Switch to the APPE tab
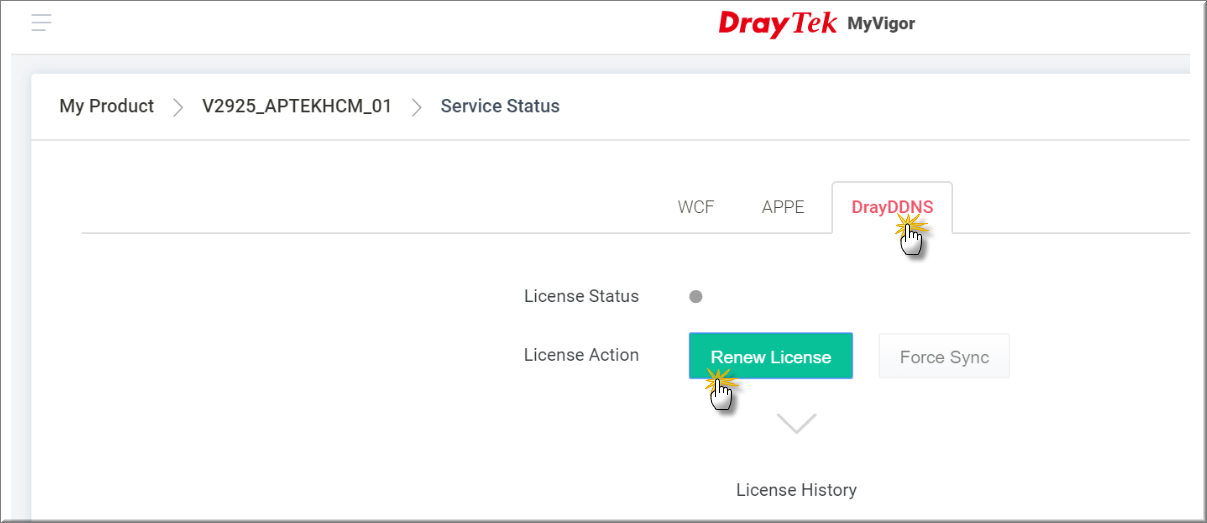Screen dimensions: 1207x523 783,208
